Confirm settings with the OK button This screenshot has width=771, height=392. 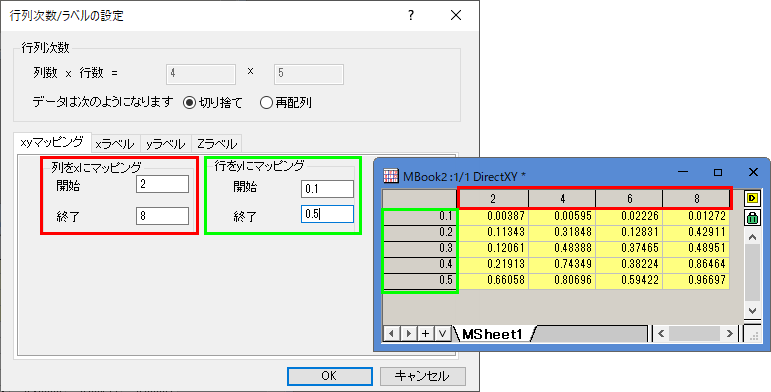(329, 376)
